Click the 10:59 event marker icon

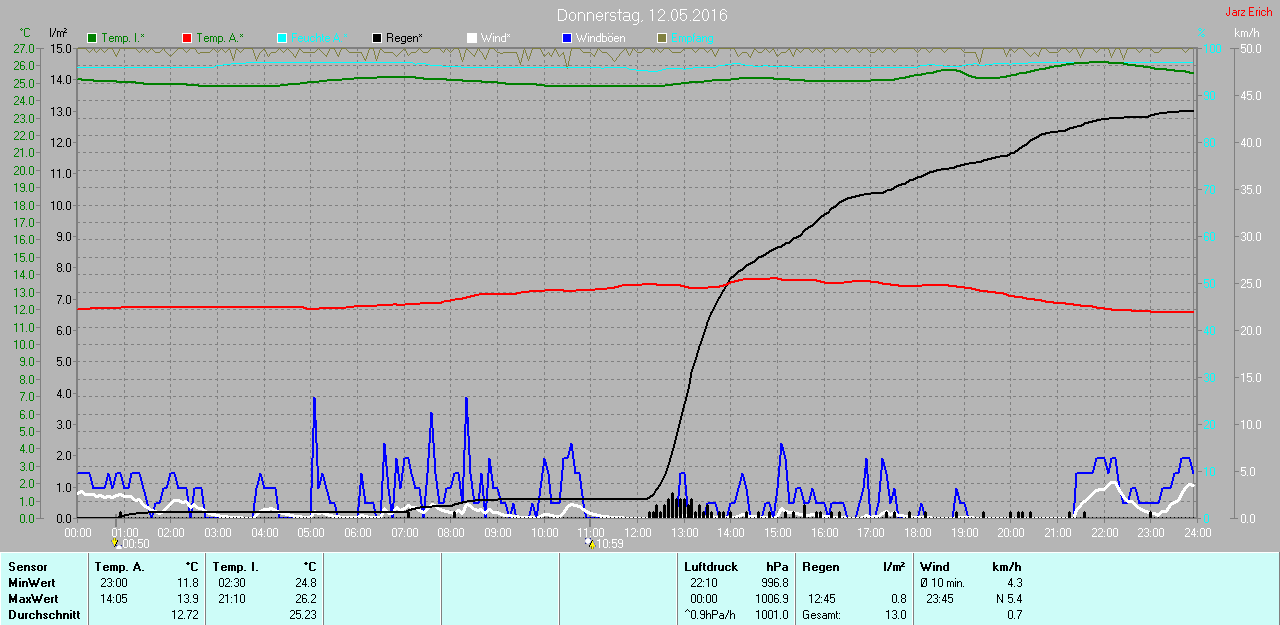pyautogui.click(x=590, y=543)
